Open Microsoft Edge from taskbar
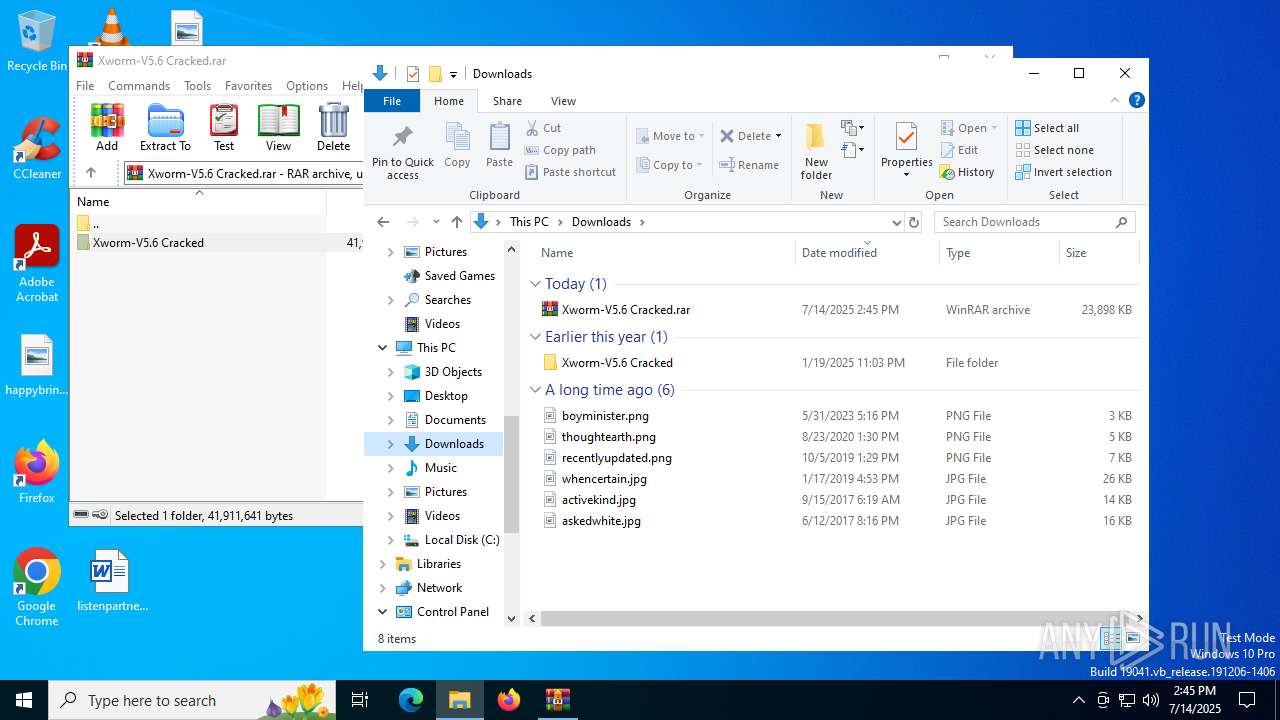Image resolution: width=1280 pixels, height=720 pixels. point(411,700)
